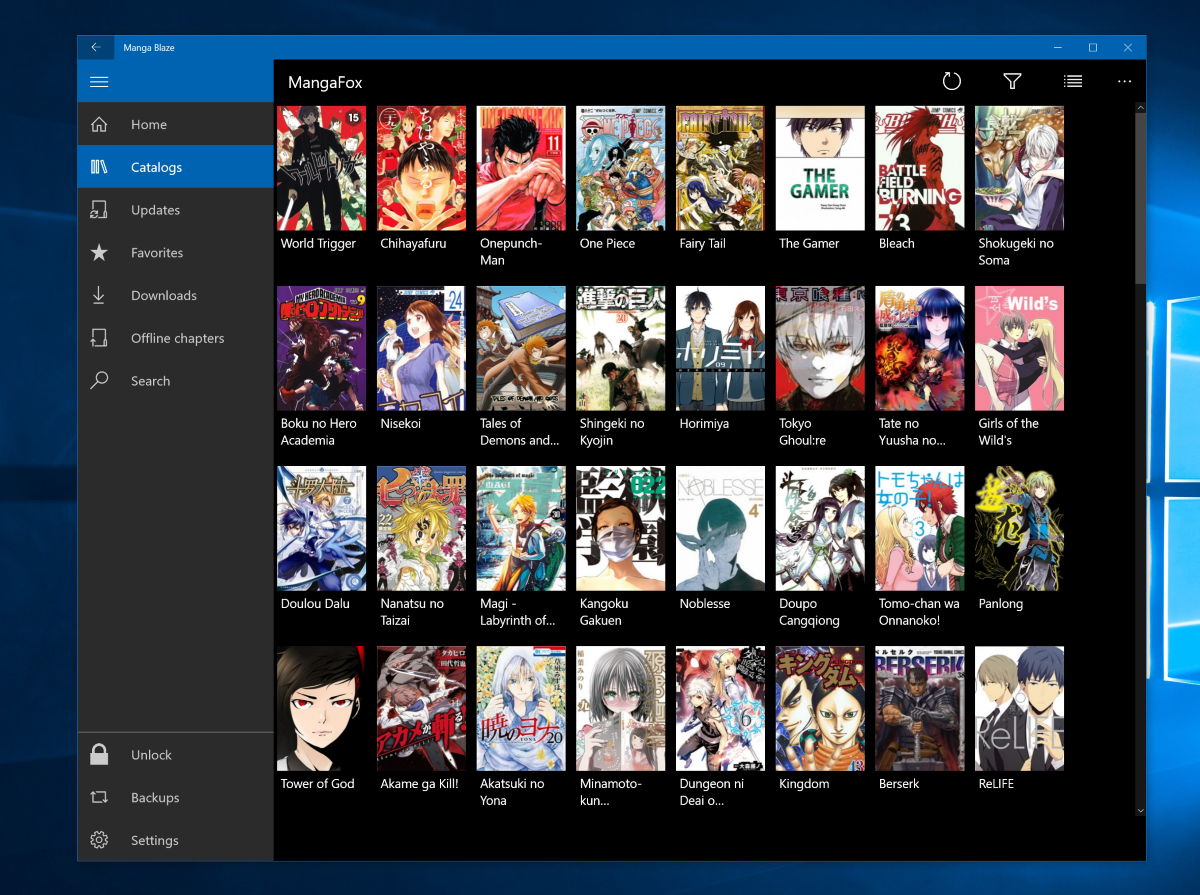Select Unlock label in sidebar

(152, 755)
